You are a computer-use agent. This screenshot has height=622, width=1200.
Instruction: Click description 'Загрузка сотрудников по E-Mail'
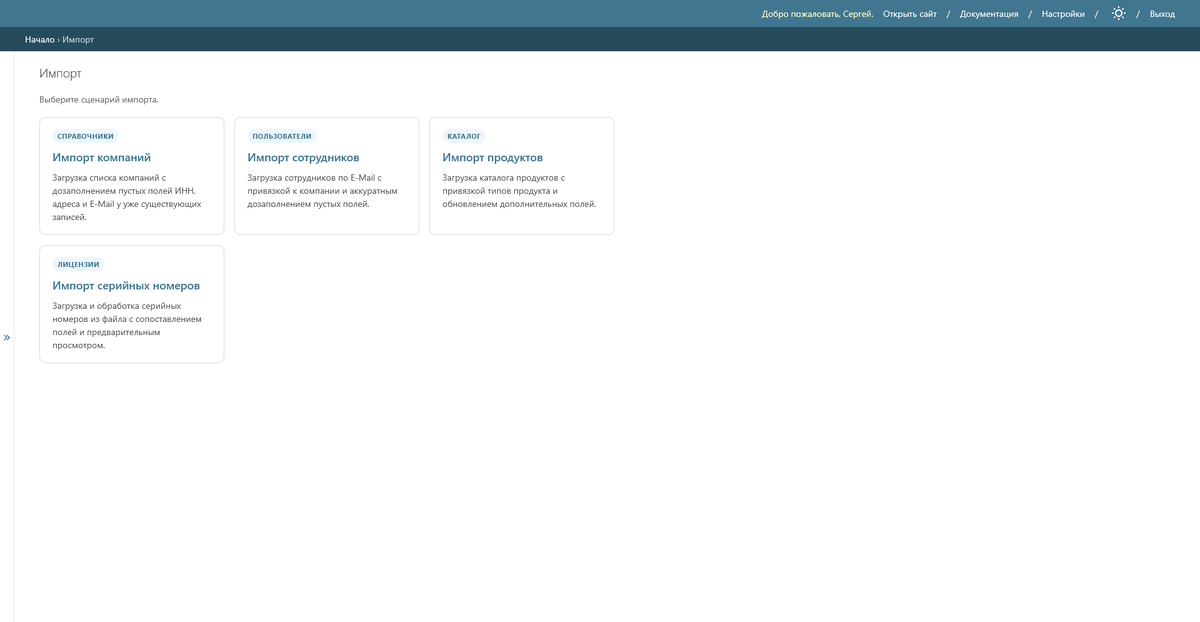tap(323, 191)
